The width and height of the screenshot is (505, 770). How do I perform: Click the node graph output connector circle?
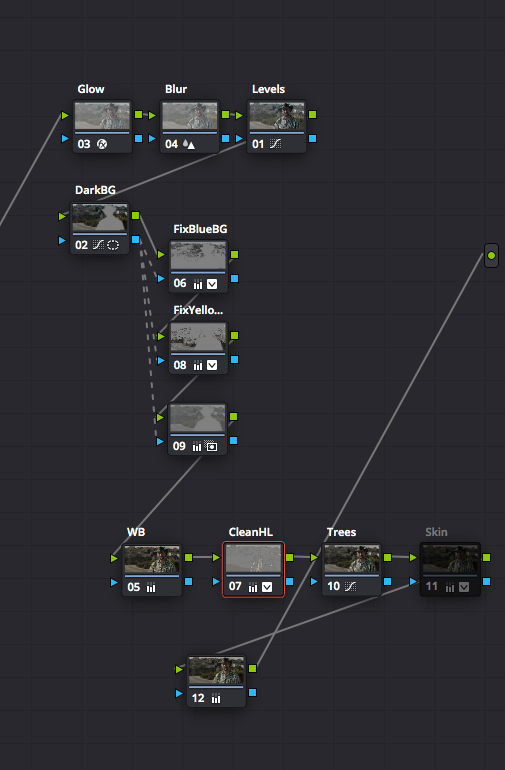(491, 255)
